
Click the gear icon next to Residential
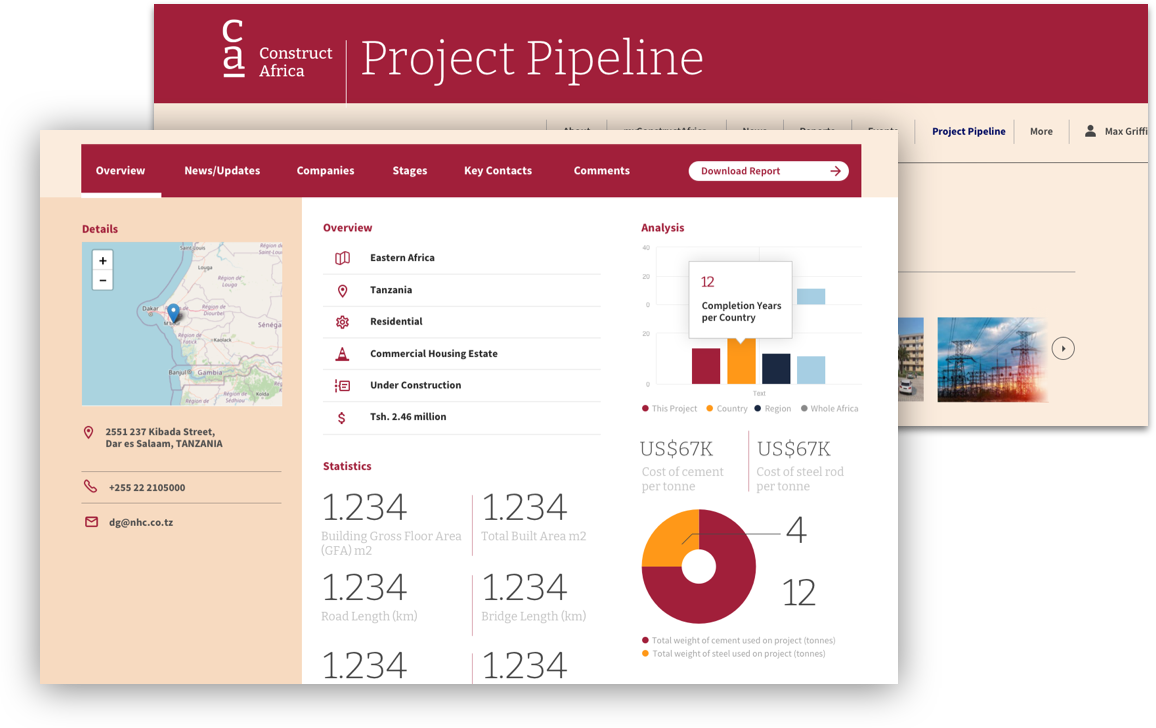(x=342, y=322)
